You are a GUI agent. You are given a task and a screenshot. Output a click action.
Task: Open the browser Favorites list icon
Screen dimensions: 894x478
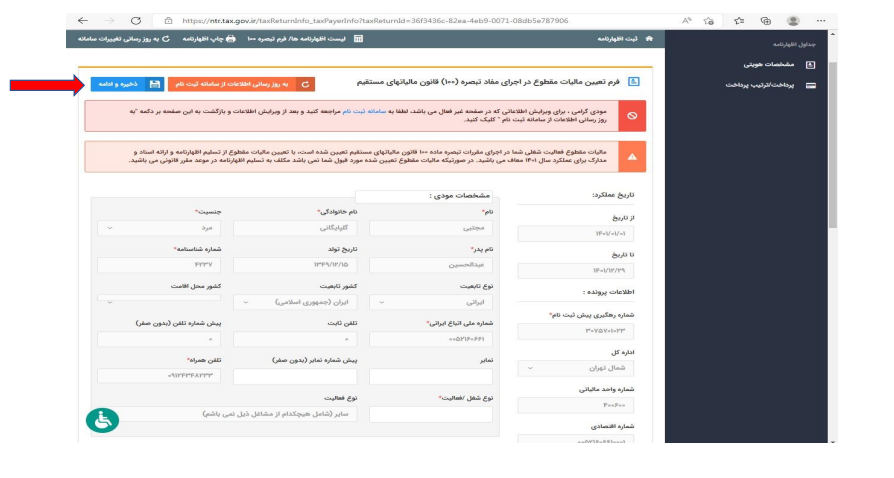click(739, 21)
